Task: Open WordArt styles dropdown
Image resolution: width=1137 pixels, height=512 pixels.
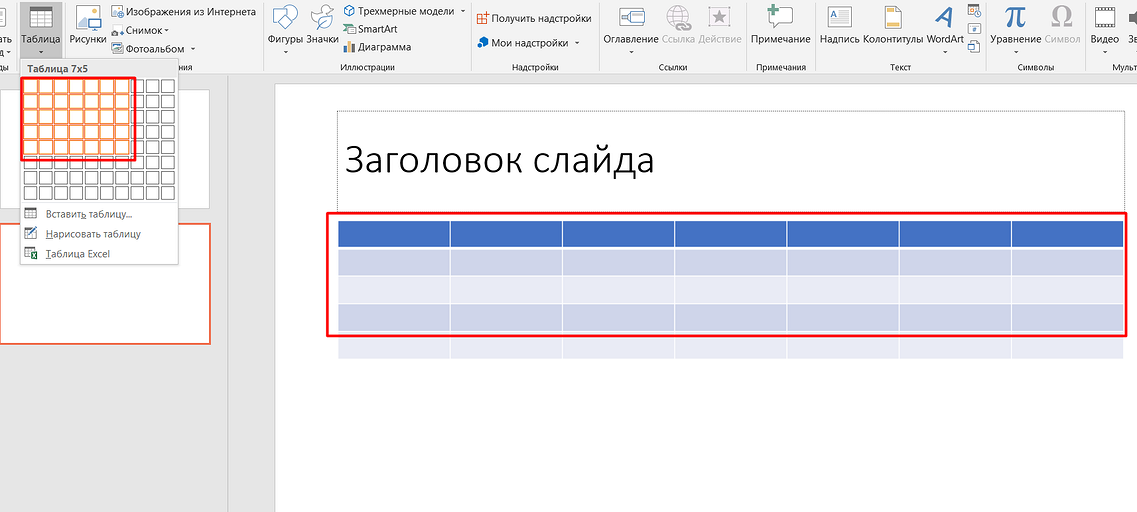Action: pyautogui.click(x=944, y=51)
